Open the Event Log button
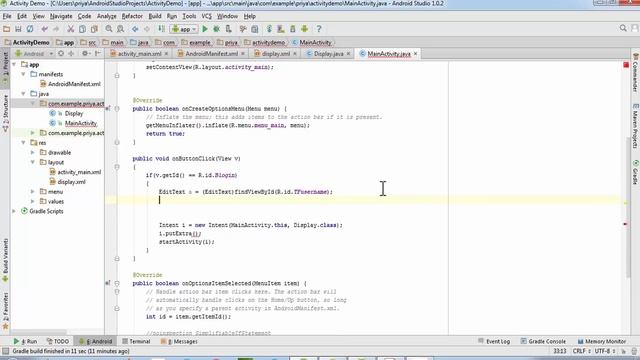 click(x=494, y=341)
